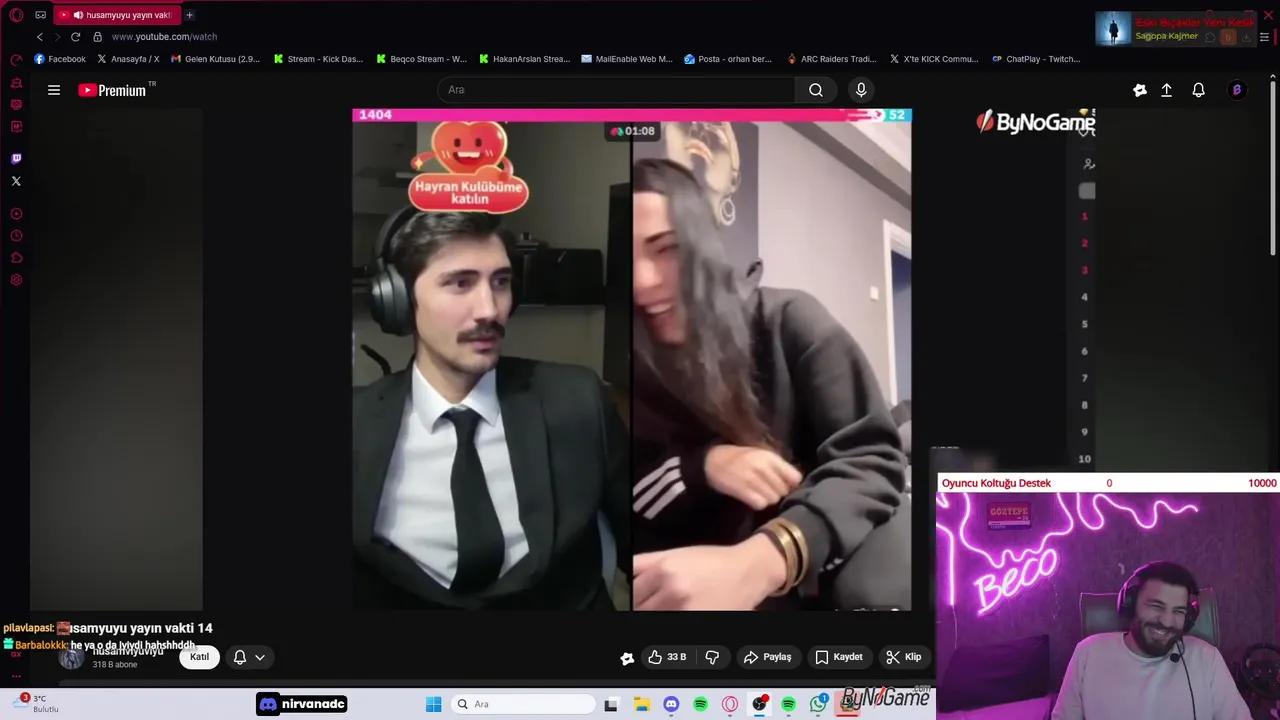Open Windows Start menu
This screenshot has height=720, width=1280.
point(433,704)
